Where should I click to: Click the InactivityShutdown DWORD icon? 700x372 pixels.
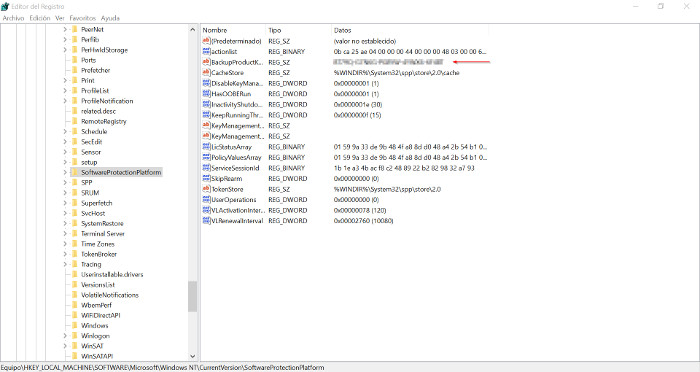206,104
